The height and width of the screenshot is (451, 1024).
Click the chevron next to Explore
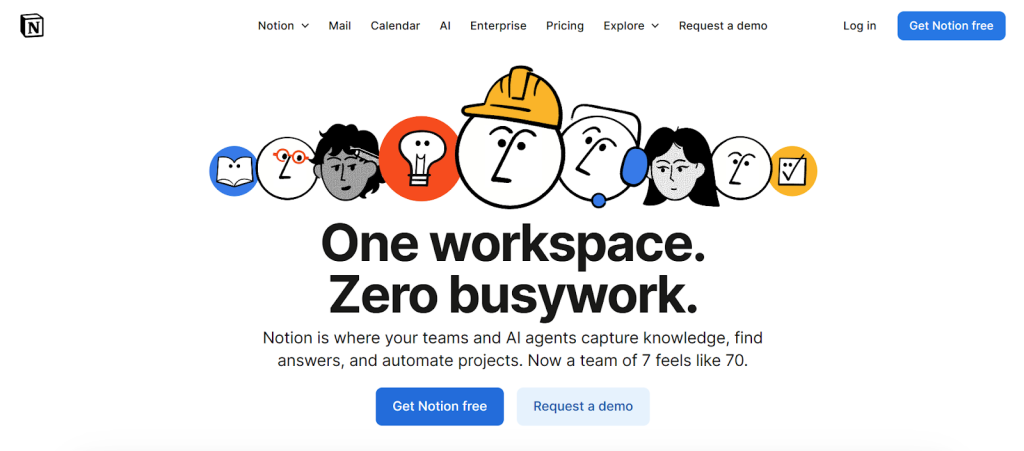pos(655,26)
